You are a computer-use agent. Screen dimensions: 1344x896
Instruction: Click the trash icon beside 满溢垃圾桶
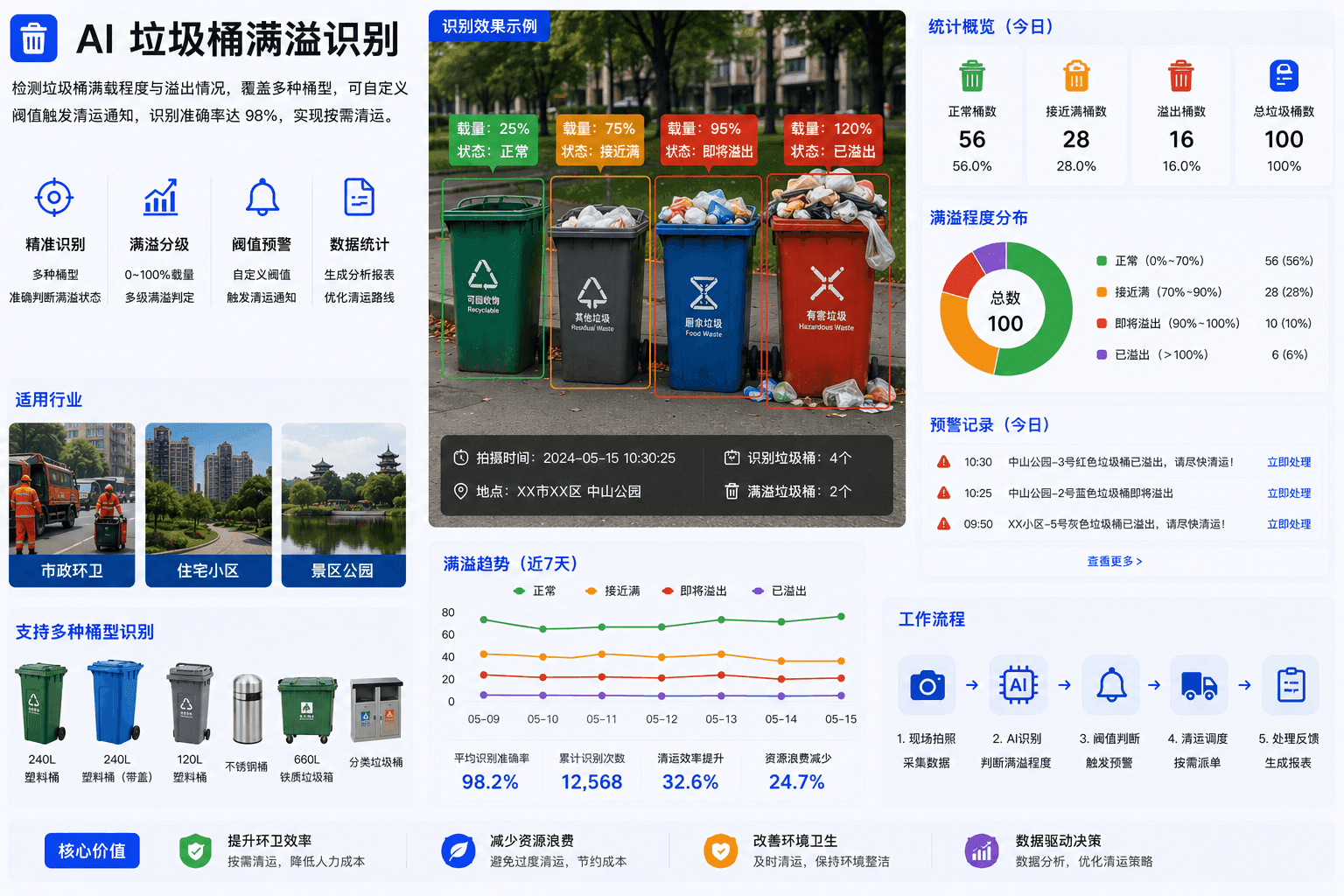[731, 492]
